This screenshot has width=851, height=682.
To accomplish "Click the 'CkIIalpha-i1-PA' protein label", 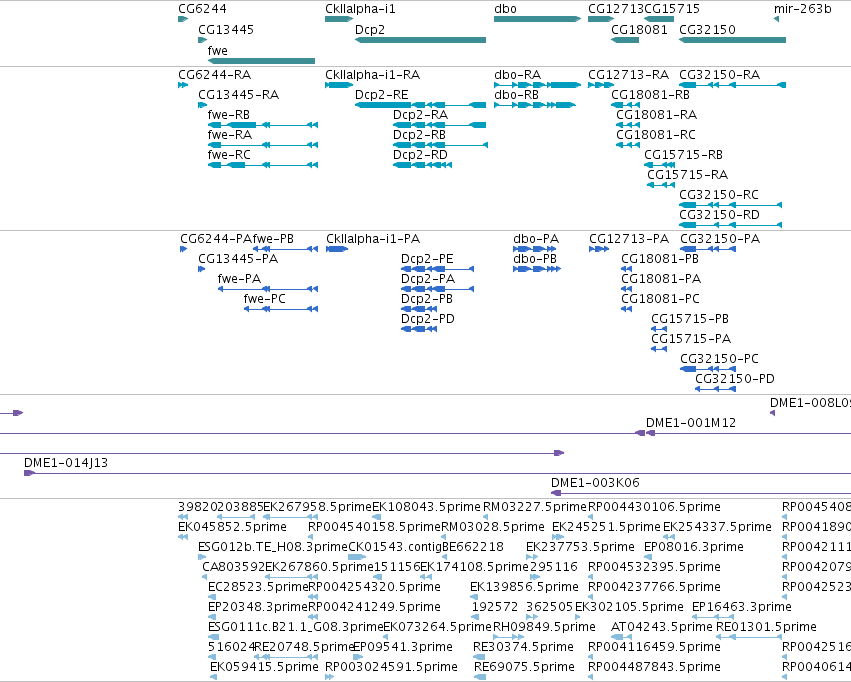I will point(373,239).
